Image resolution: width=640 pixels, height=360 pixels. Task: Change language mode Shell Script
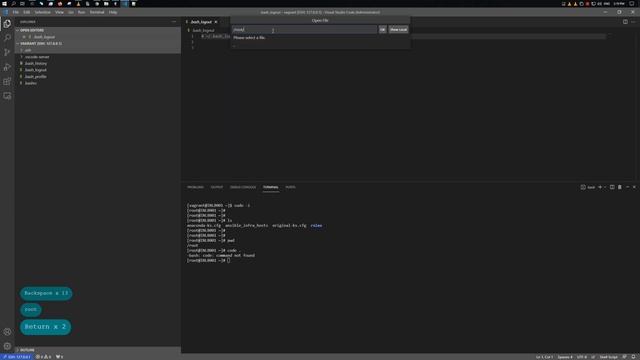(x=608, y=357)
